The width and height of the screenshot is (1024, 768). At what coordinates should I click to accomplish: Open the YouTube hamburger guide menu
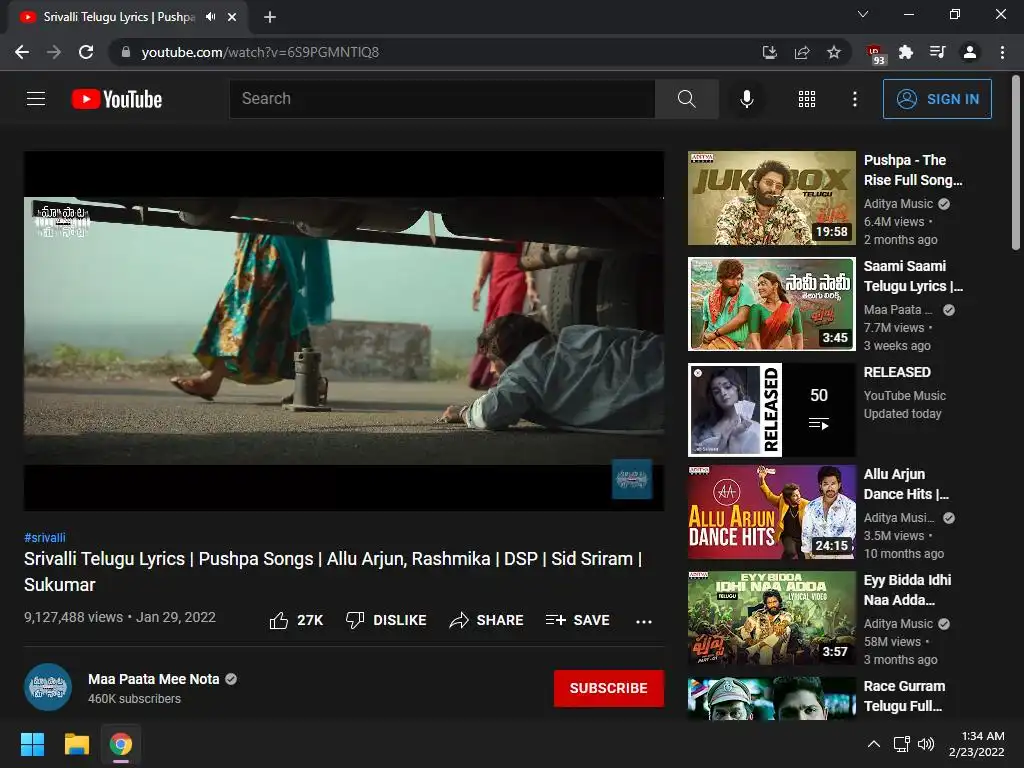point(36,99)
